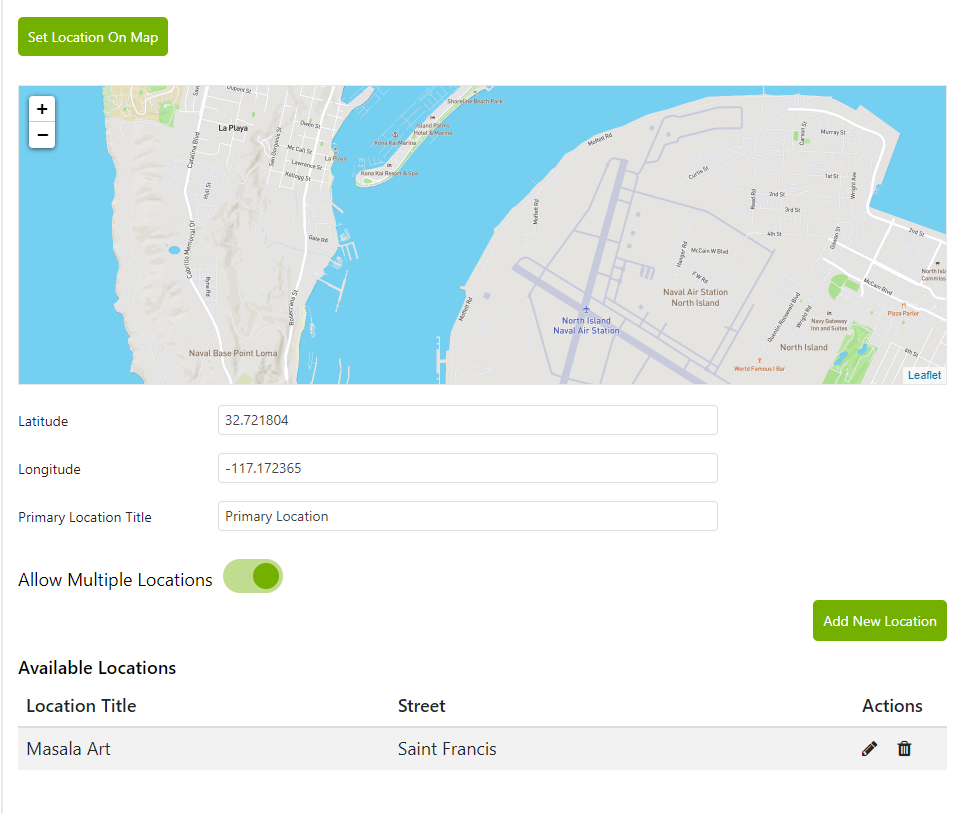960x814 pixels.
Task: Click the Street column header
Action: point(421,706)
